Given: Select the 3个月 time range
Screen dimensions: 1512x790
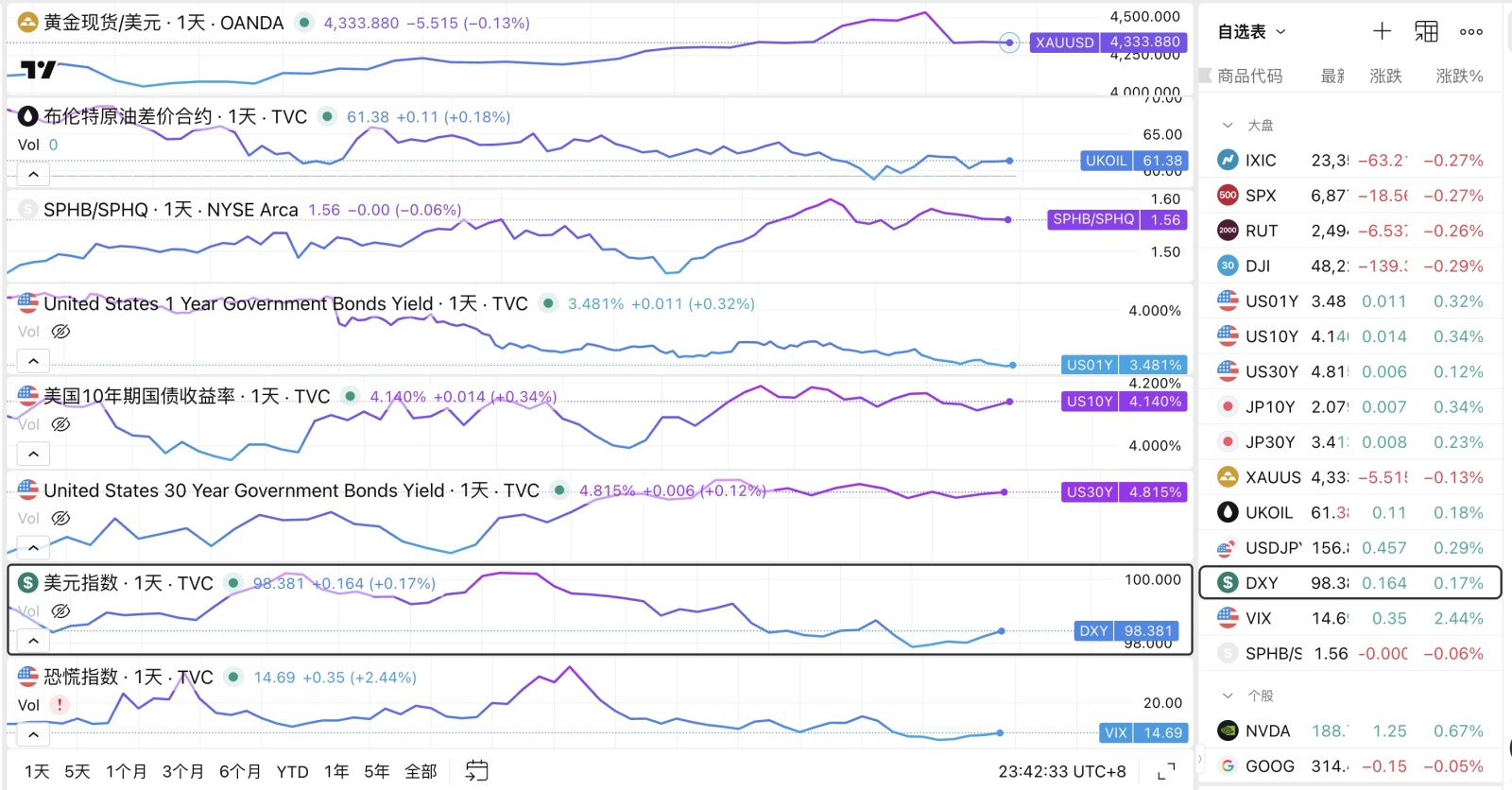Looking at the screenshot, I should click(x=182, y=771).
